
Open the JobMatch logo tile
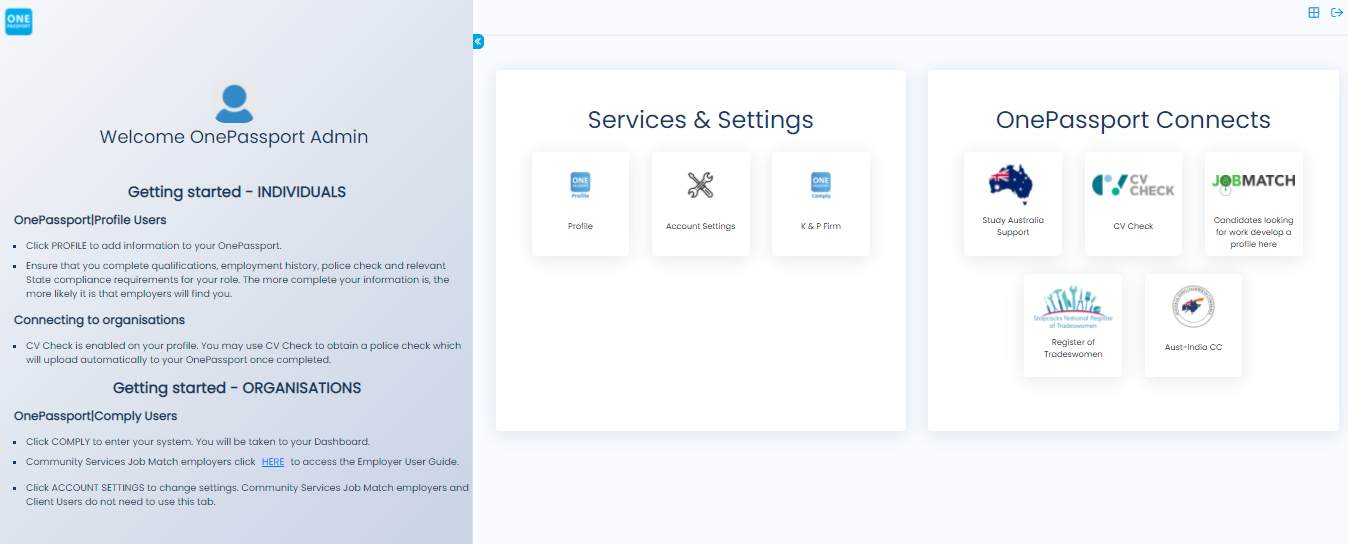pos(1253,182)
